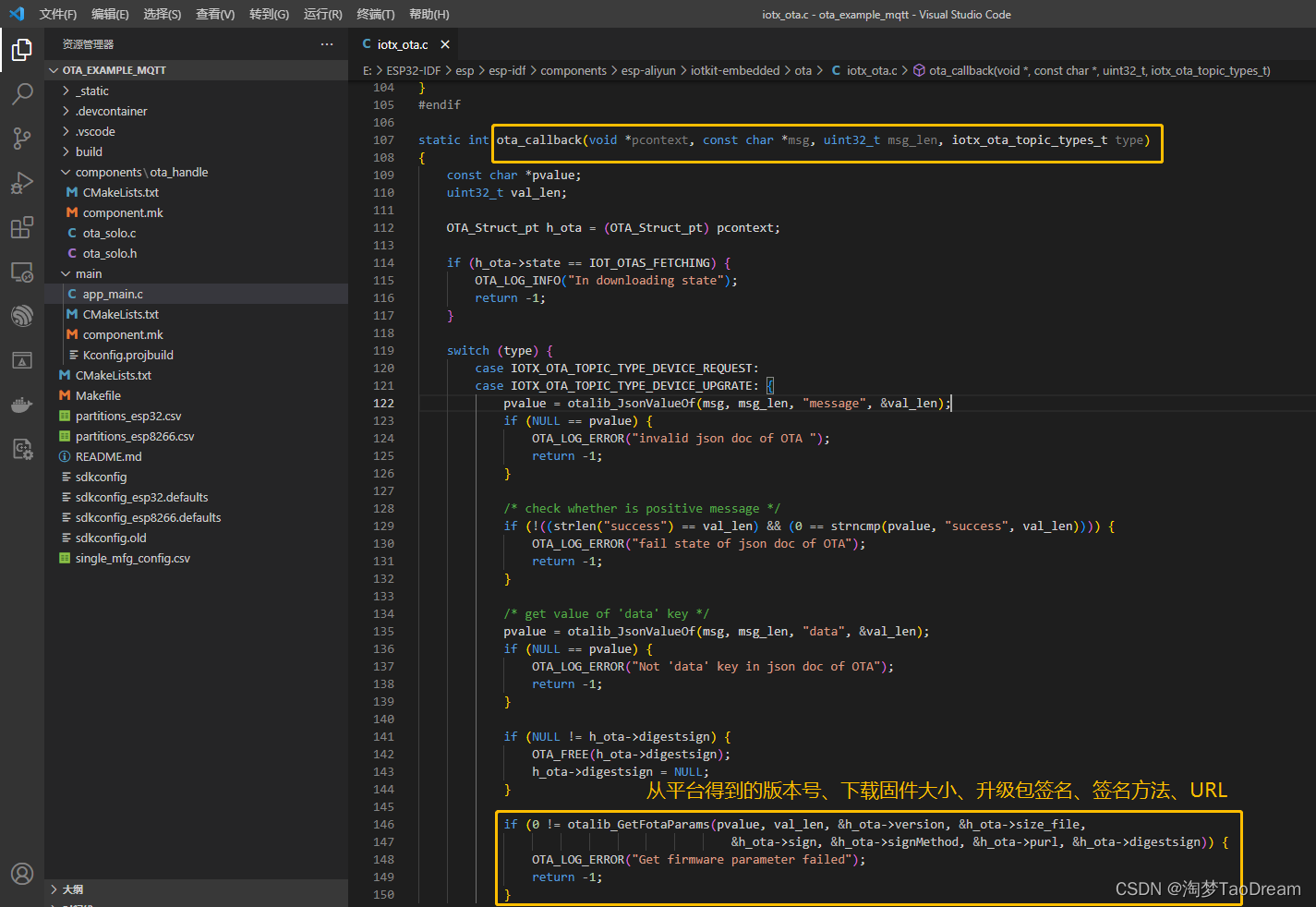
Task: Expand the build folder
Action: [x=89, y=151]
